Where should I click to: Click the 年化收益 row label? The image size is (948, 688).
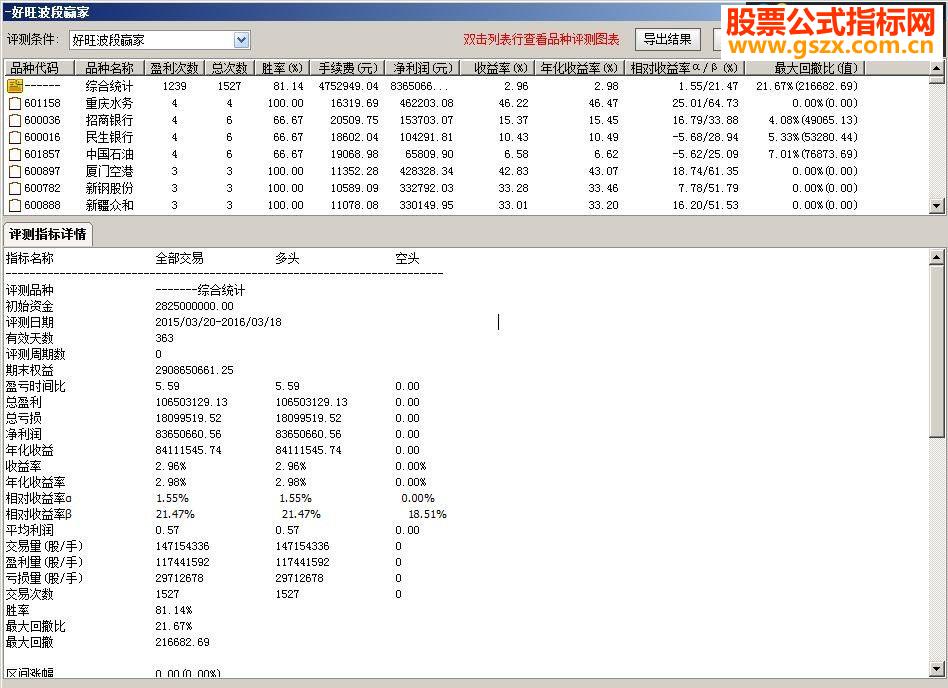tap(30, 450)
